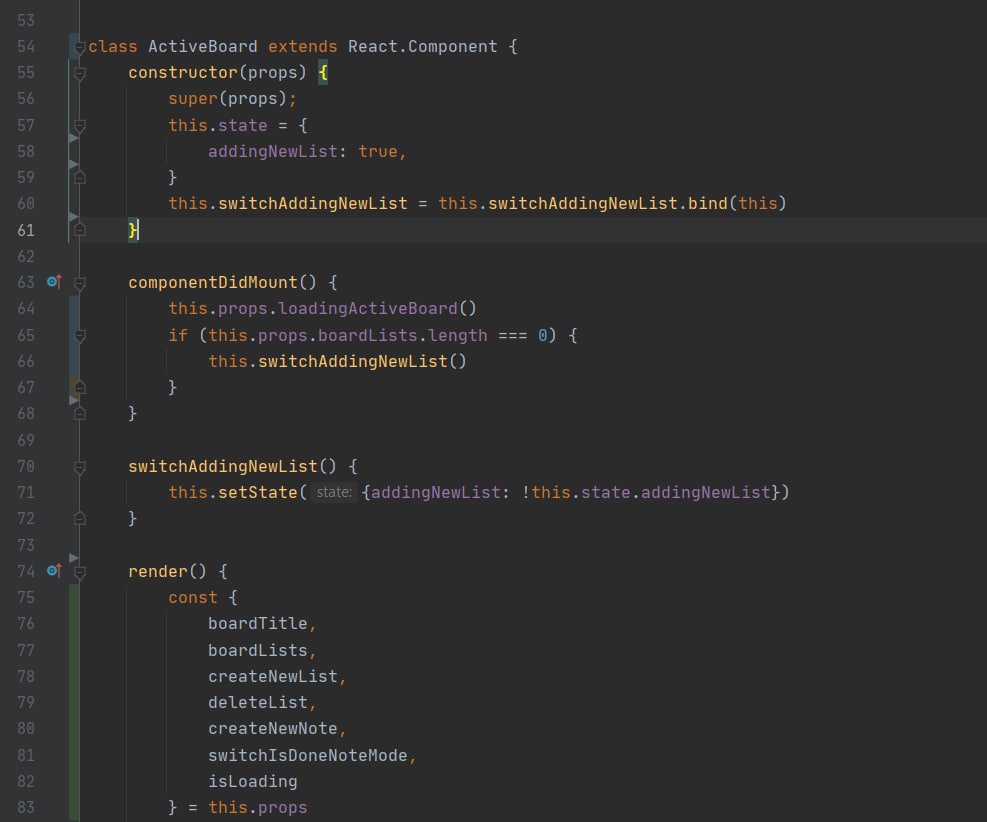Click fold end marker on line 72
987x822 pixels.
[80, 518]
